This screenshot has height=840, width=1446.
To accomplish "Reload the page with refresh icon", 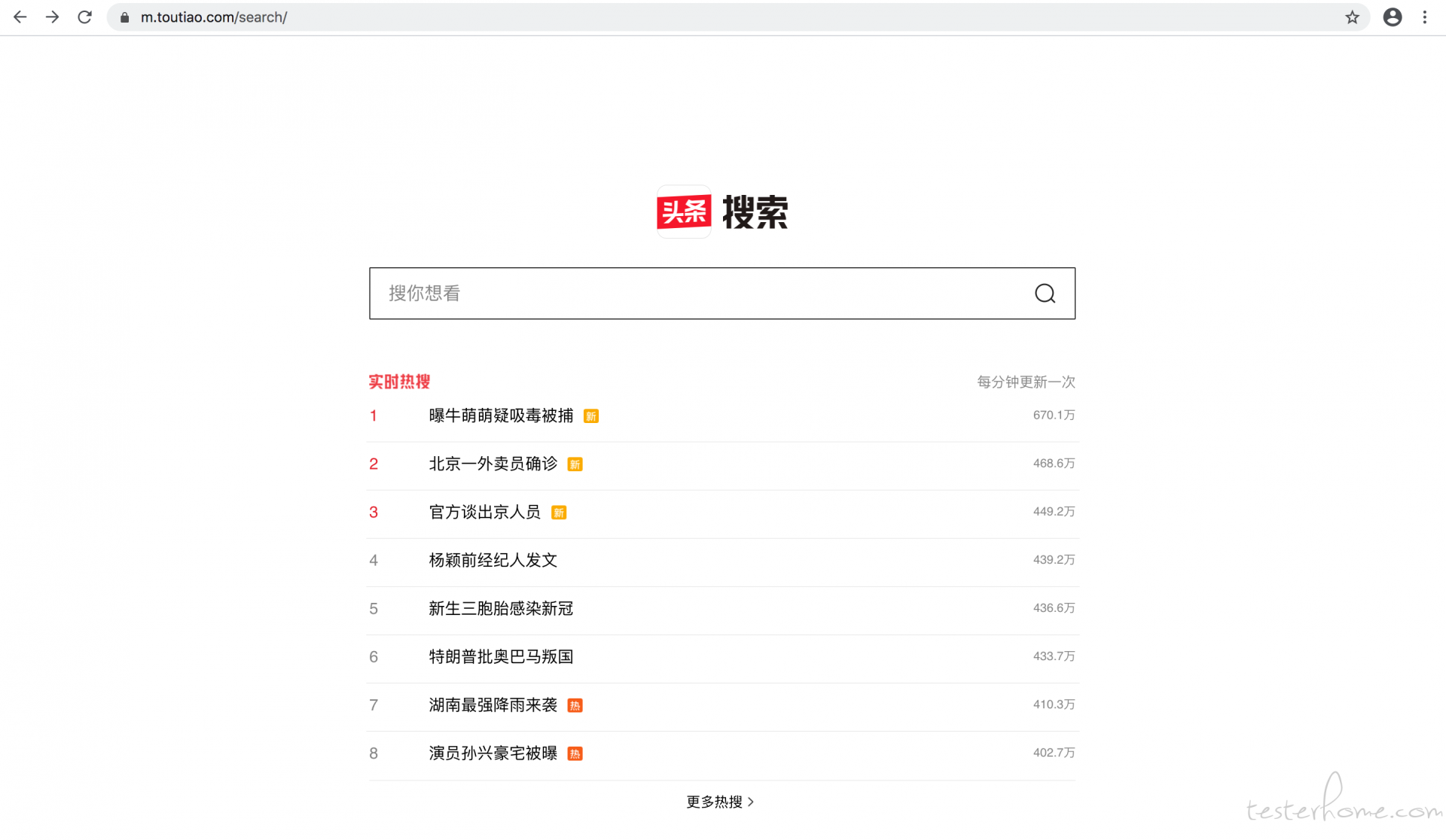I will (84, 17).
